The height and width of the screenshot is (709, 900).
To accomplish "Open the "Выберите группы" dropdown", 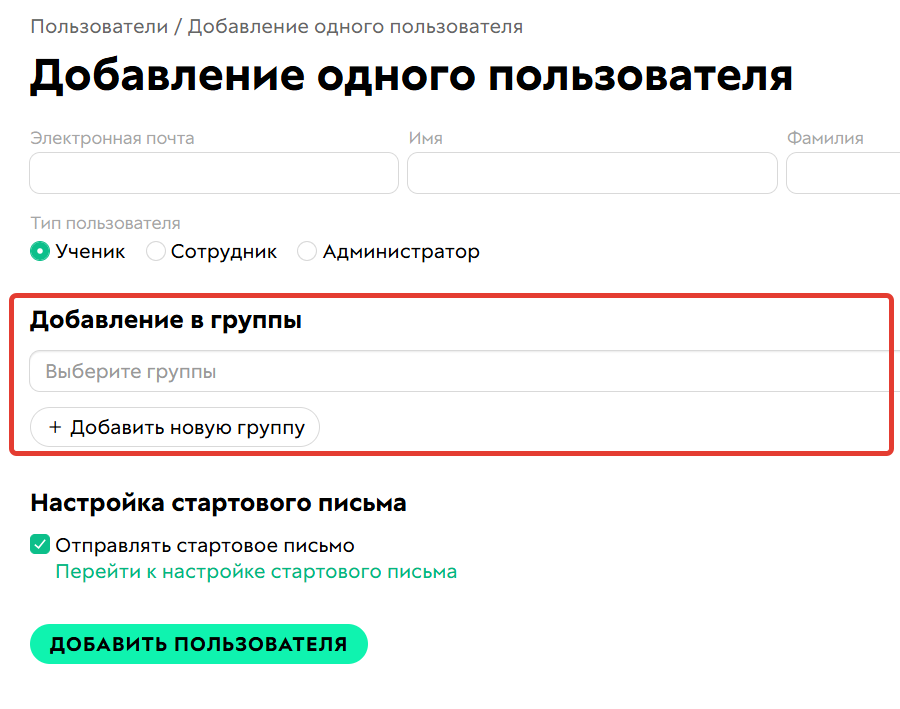I will tap(200, 370).
